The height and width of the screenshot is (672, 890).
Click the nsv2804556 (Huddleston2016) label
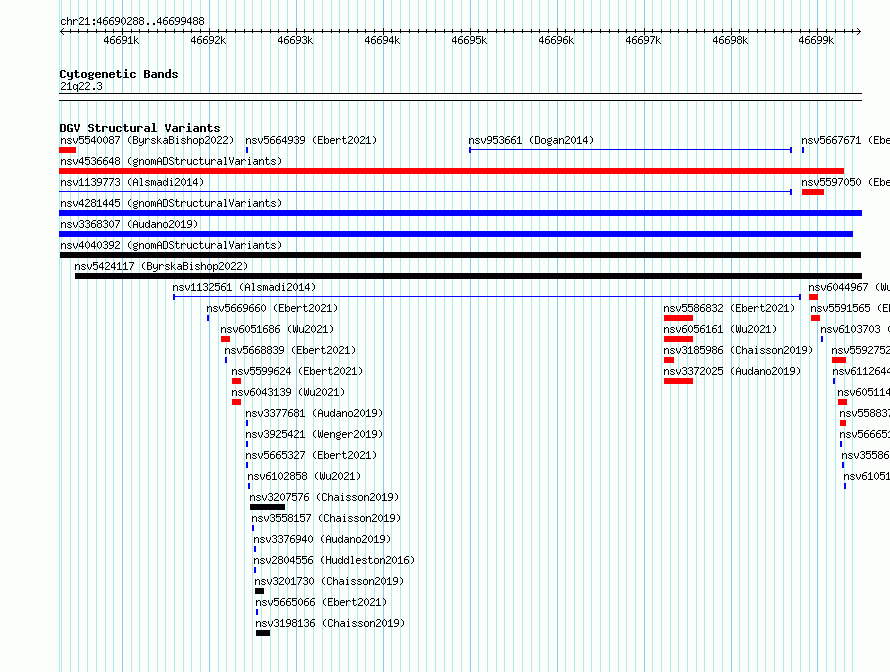[334, 560]
